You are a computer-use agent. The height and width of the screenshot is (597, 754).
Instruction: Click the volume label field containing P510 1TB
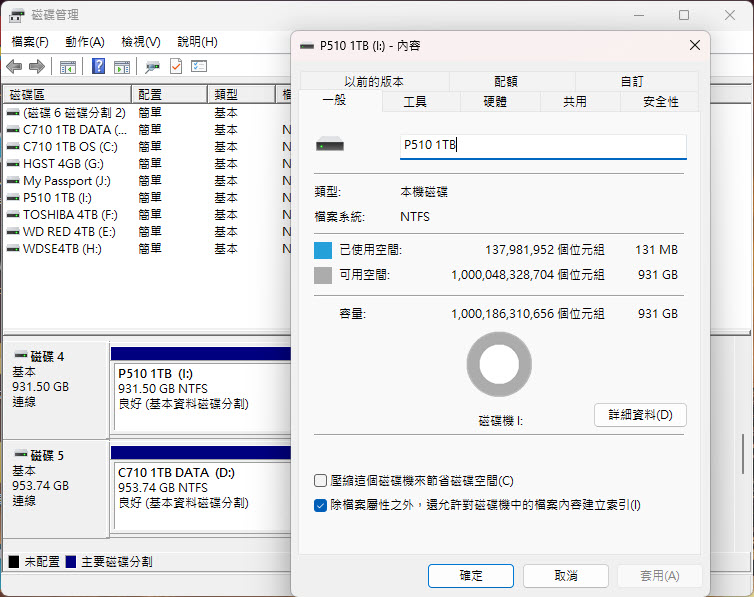point(543,146)
